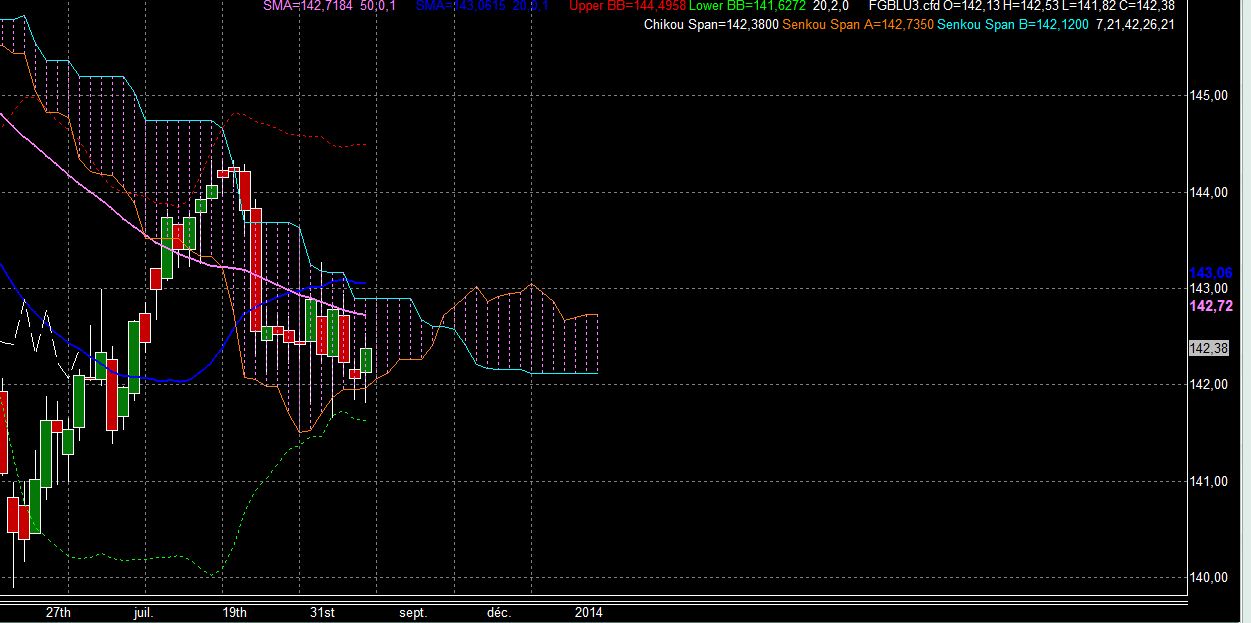Click the 140,00 price axis label

(1209, 578)
